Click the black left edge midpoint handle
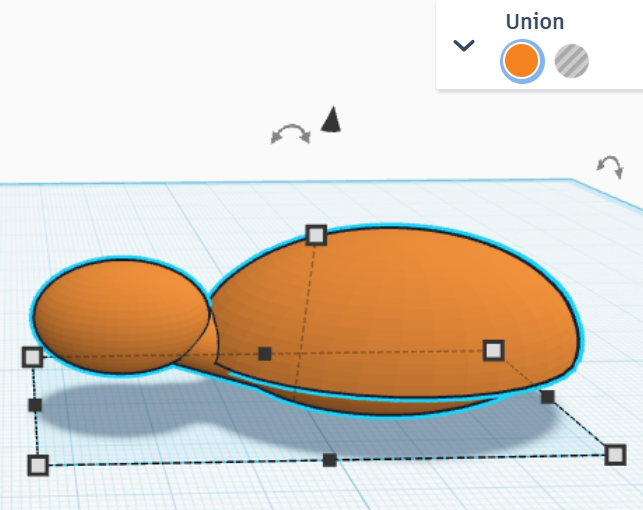Image resolution: width=643 pixels, height=510 pixels. (x=35, y=405)
